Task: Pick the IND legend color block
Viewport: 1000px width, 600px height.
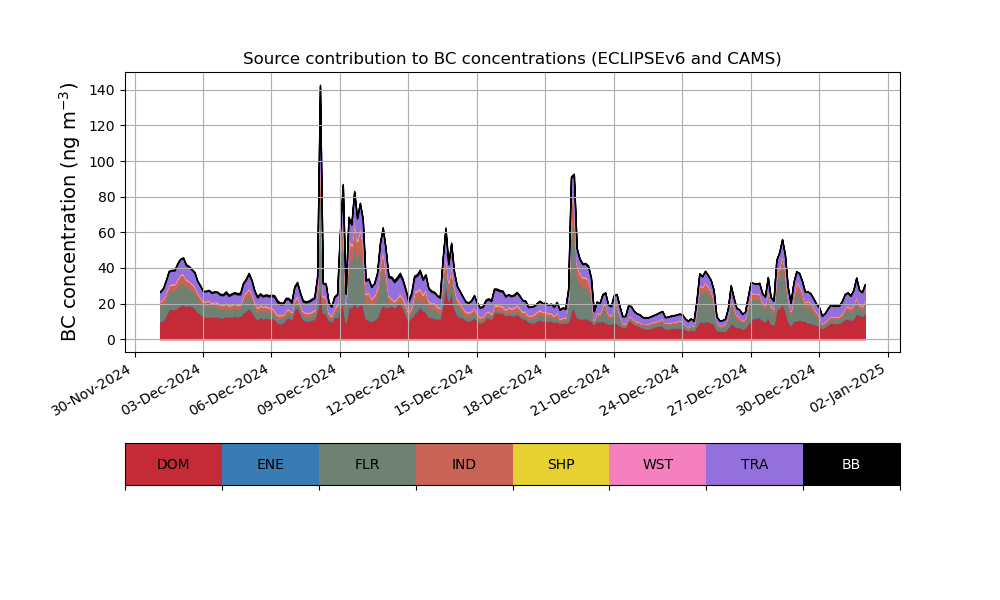Action: pos(464,465)
